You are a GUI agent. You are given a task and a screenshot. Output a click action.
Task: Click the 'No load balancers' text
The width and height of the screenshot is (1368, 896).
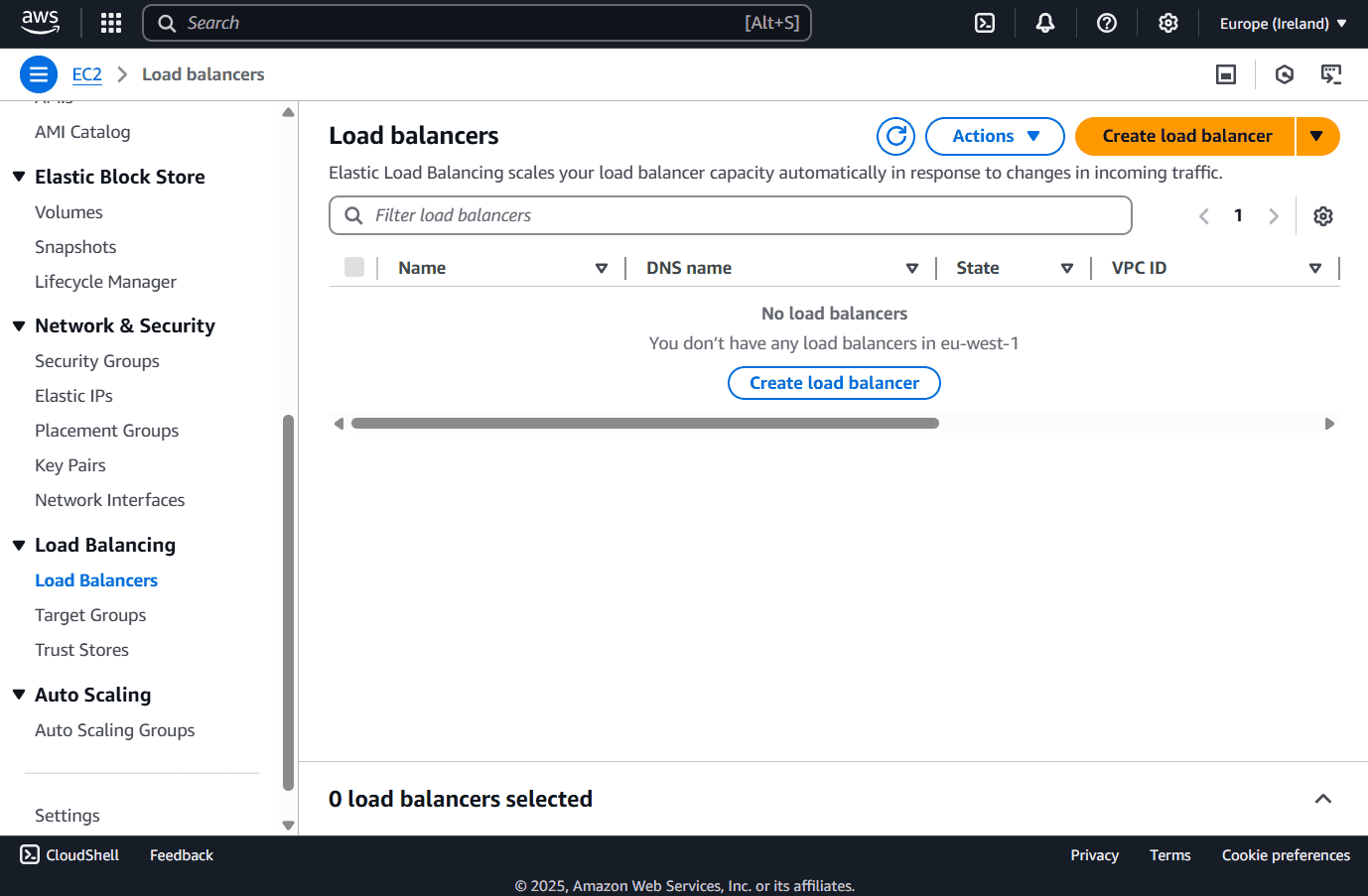834,314
